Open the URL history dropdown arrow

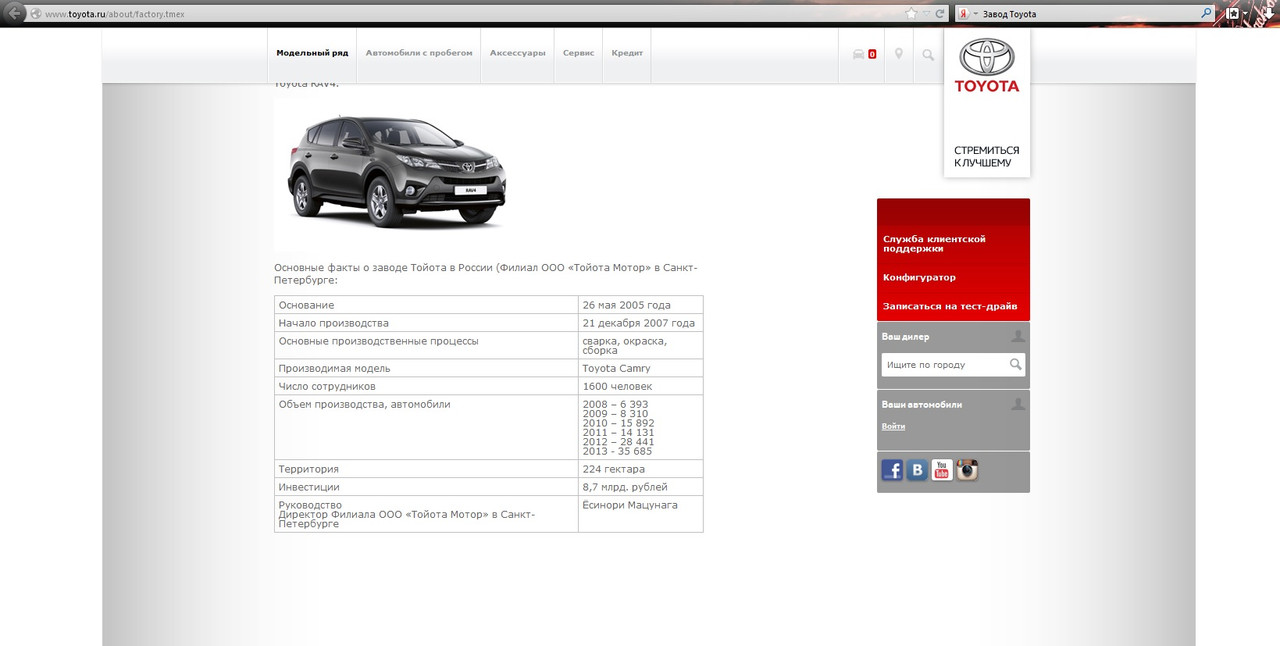[x=926, y=14]
